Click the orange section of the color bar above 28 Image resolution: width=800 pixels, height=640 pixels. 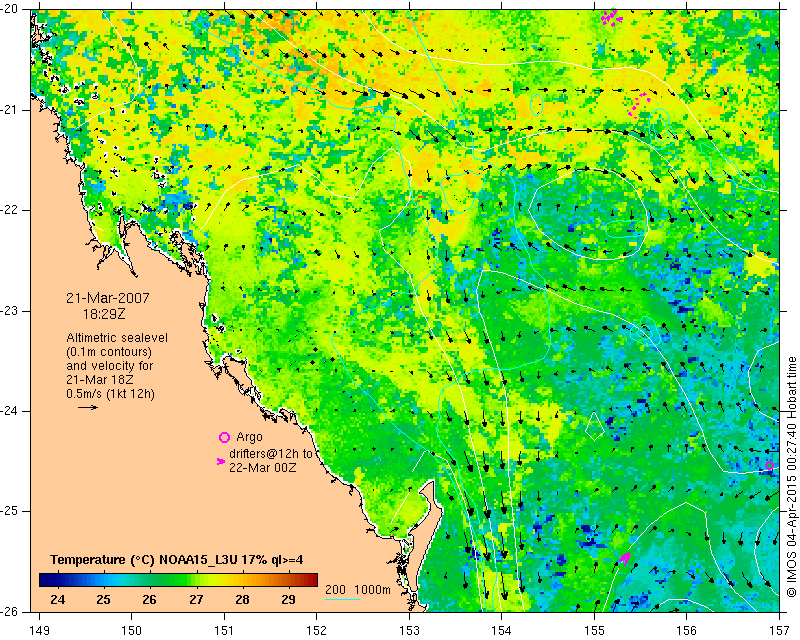[243, 580]
